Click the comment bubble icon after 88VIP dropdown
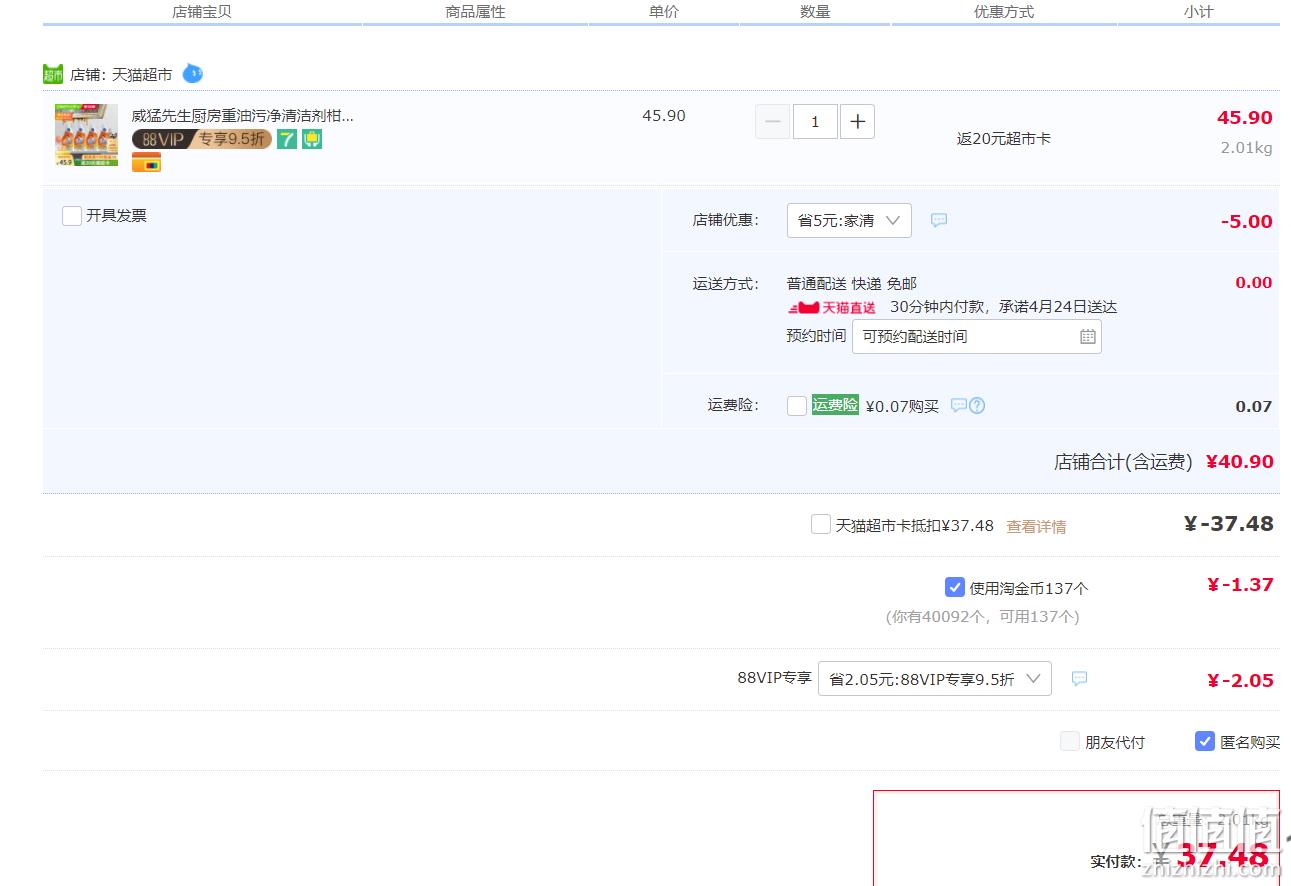This screenshot has height=886, width=1291. [x=1079, y=678]
